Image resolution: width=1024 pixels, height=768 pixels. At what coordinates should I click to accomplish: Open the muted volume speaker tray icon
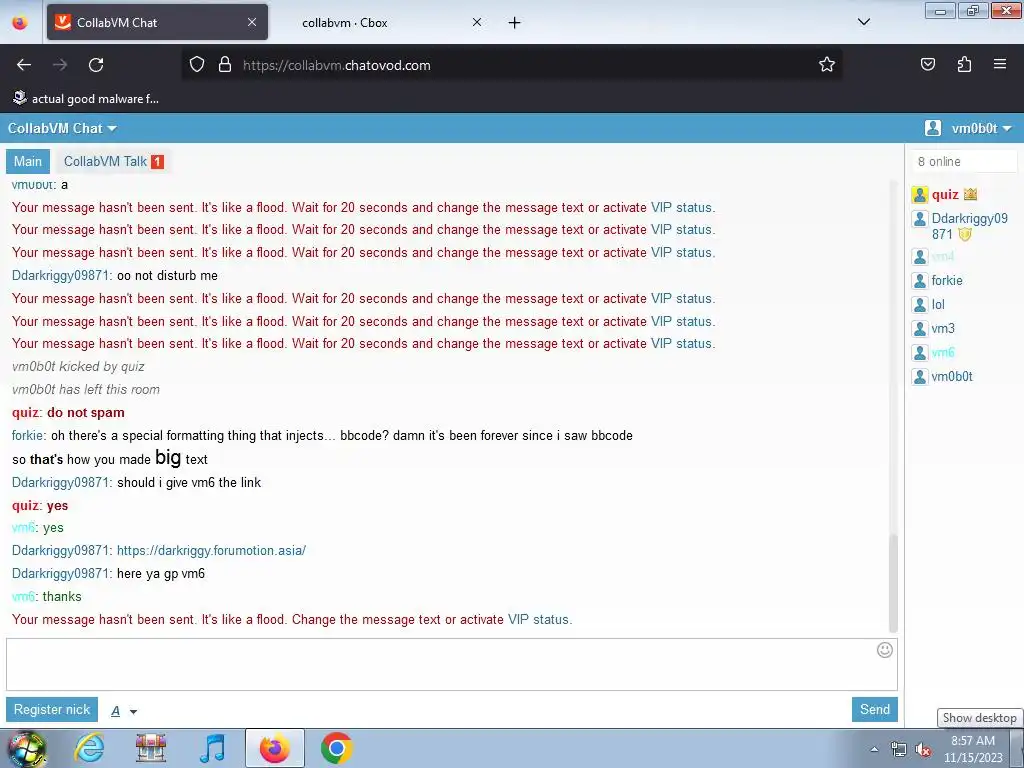[923, 750]
